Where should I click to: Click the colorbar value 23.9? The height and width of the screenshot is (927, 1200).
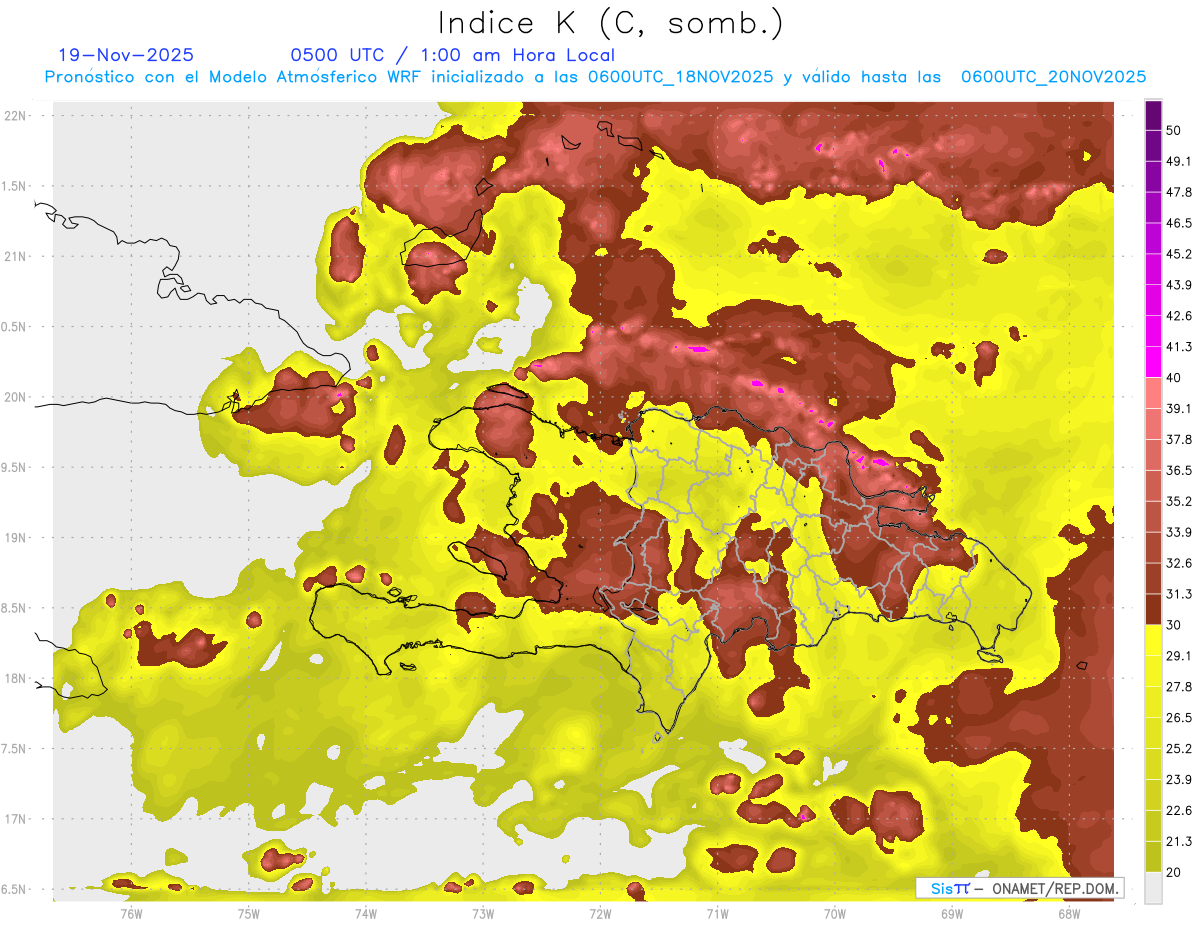point(1179,780)
